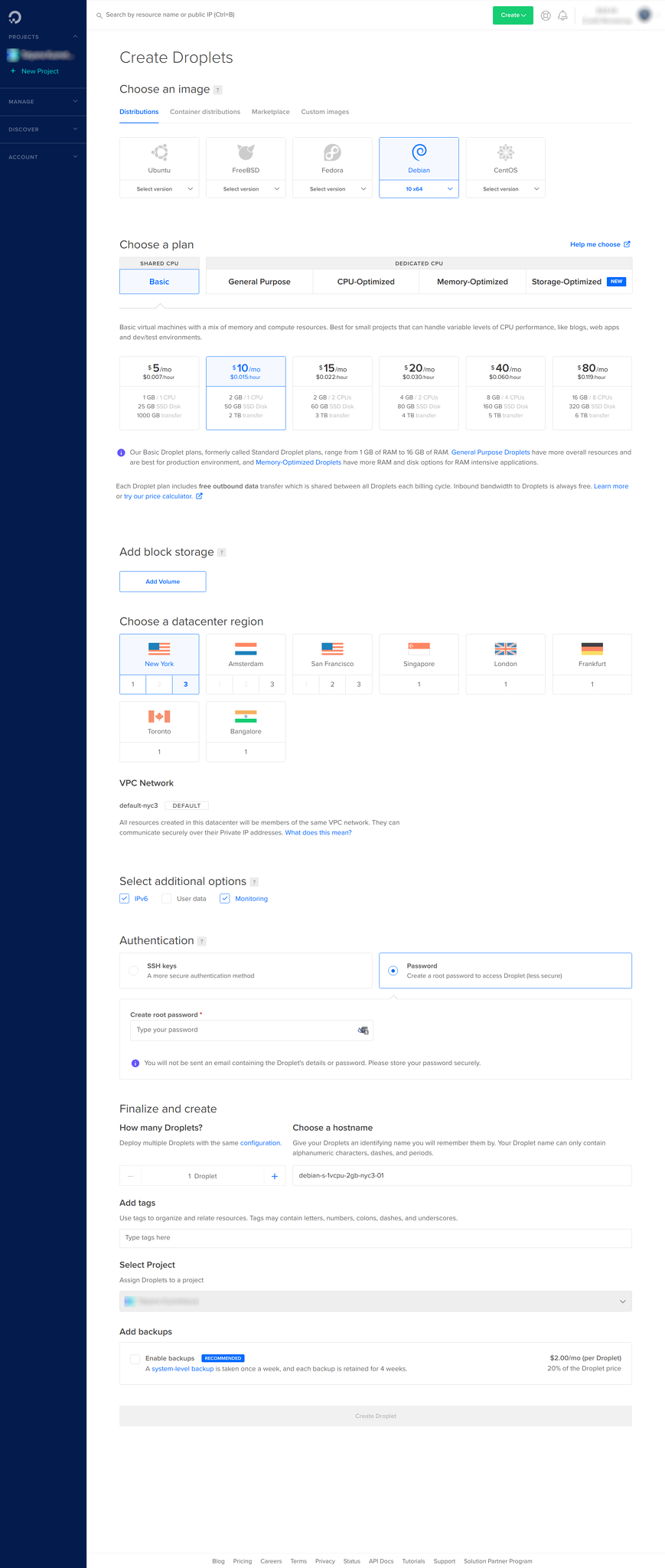Expand the Manage sidebar section

click(75, 101)
